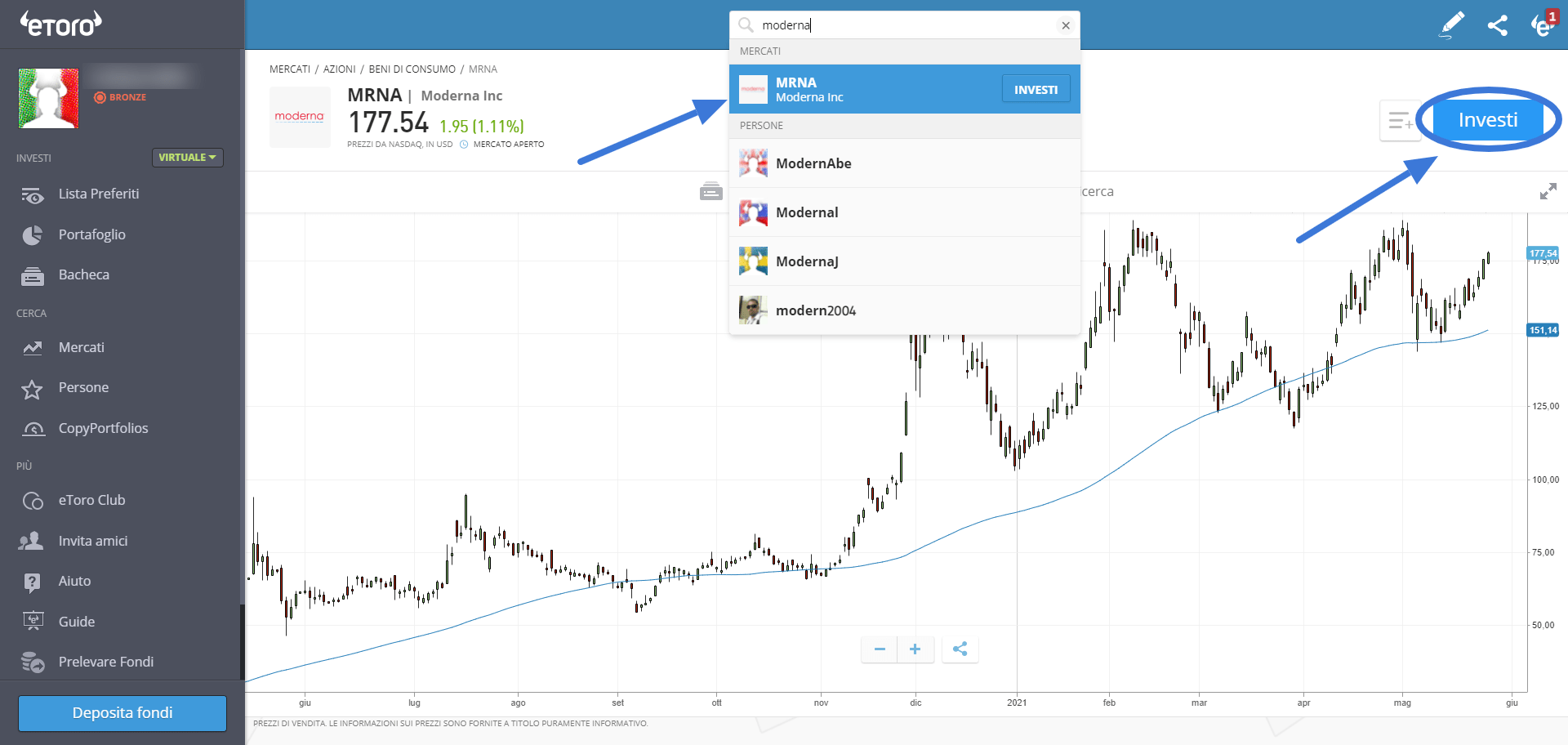This screenshot has height=745, width=1568.
Task: Click the Mercati trend chart icon
Action: click(x=32, y=348)
